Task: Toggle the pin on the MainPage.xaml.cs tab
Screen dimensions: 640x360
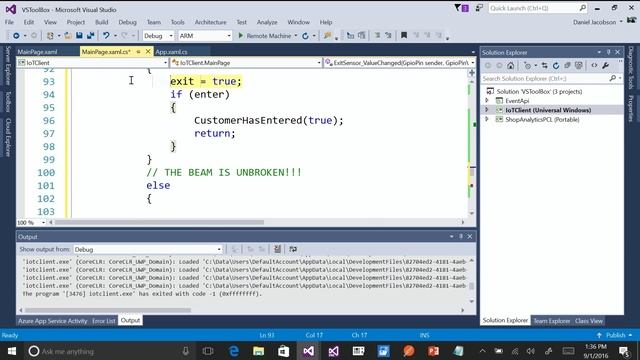Action: click(x=138, y=52)
